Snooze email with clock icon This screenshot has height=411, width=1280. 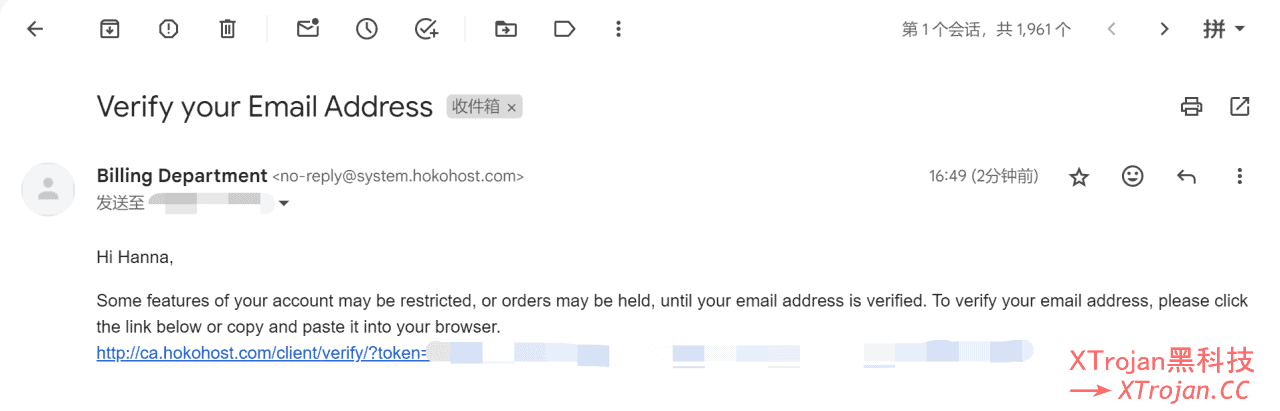[367, 29]
